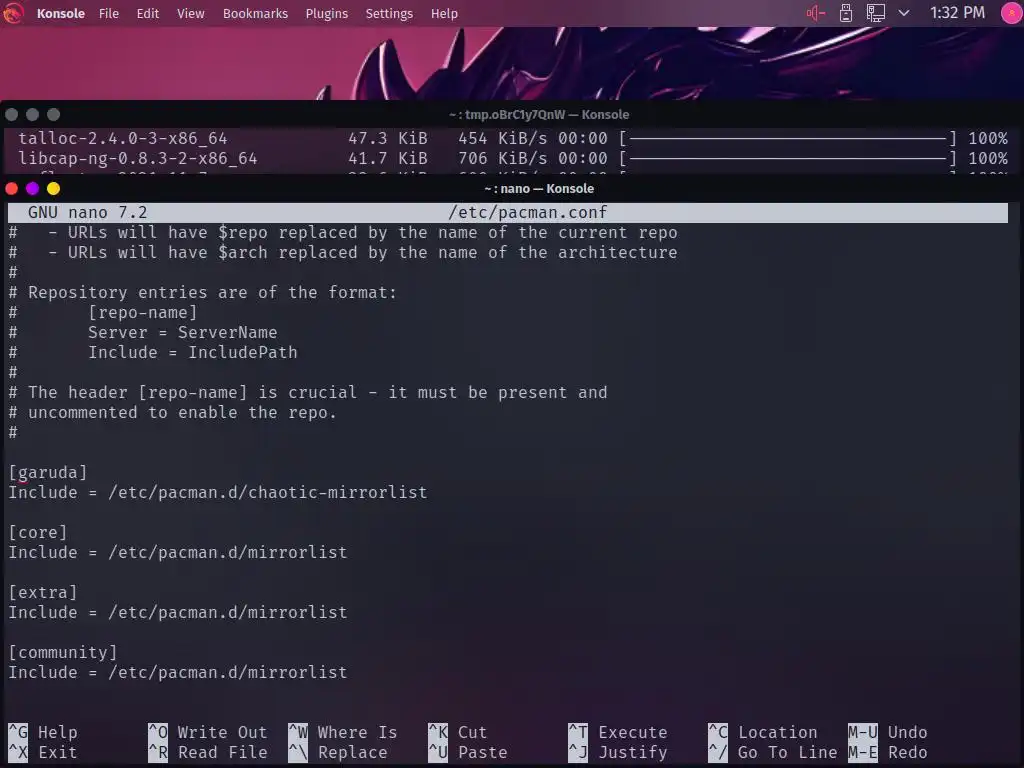Click the purple button on nano Konsole titlebar
Image resolution: width=1024 pixels, height=768 pixels.
[33, 189]
